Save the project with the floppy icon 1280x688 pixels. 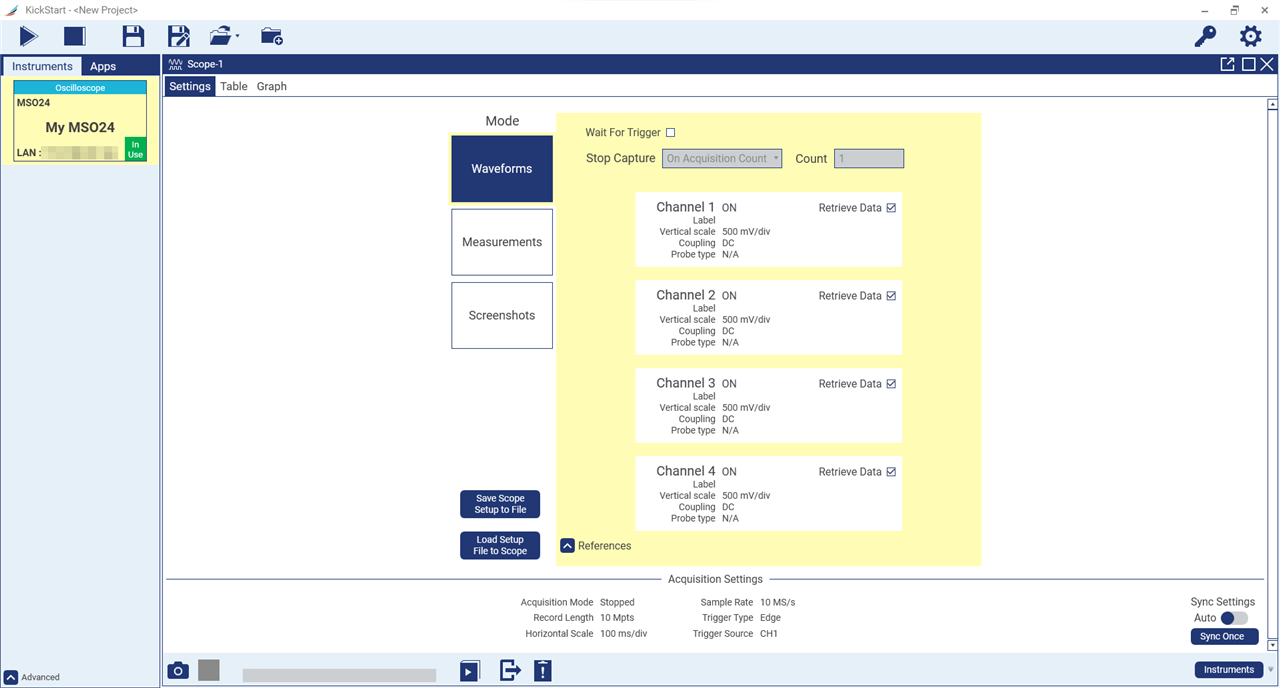click(133, 37)
